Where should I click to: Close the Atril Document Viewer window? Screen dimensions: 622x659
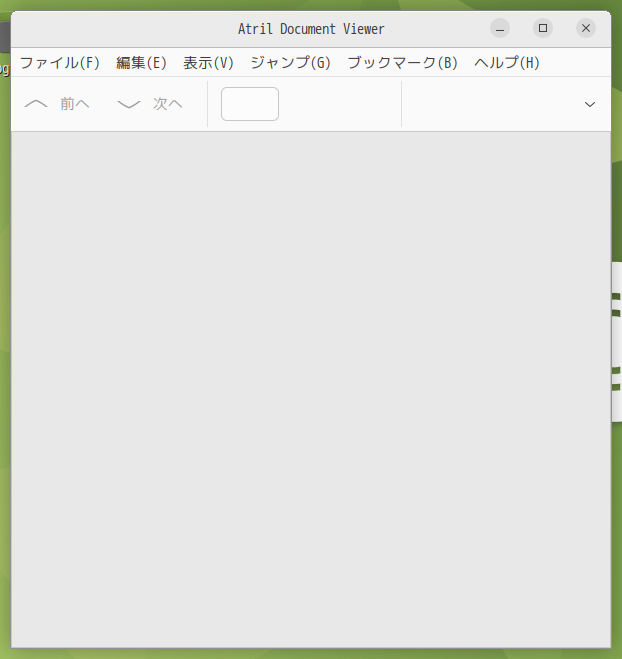click(586, 29)
